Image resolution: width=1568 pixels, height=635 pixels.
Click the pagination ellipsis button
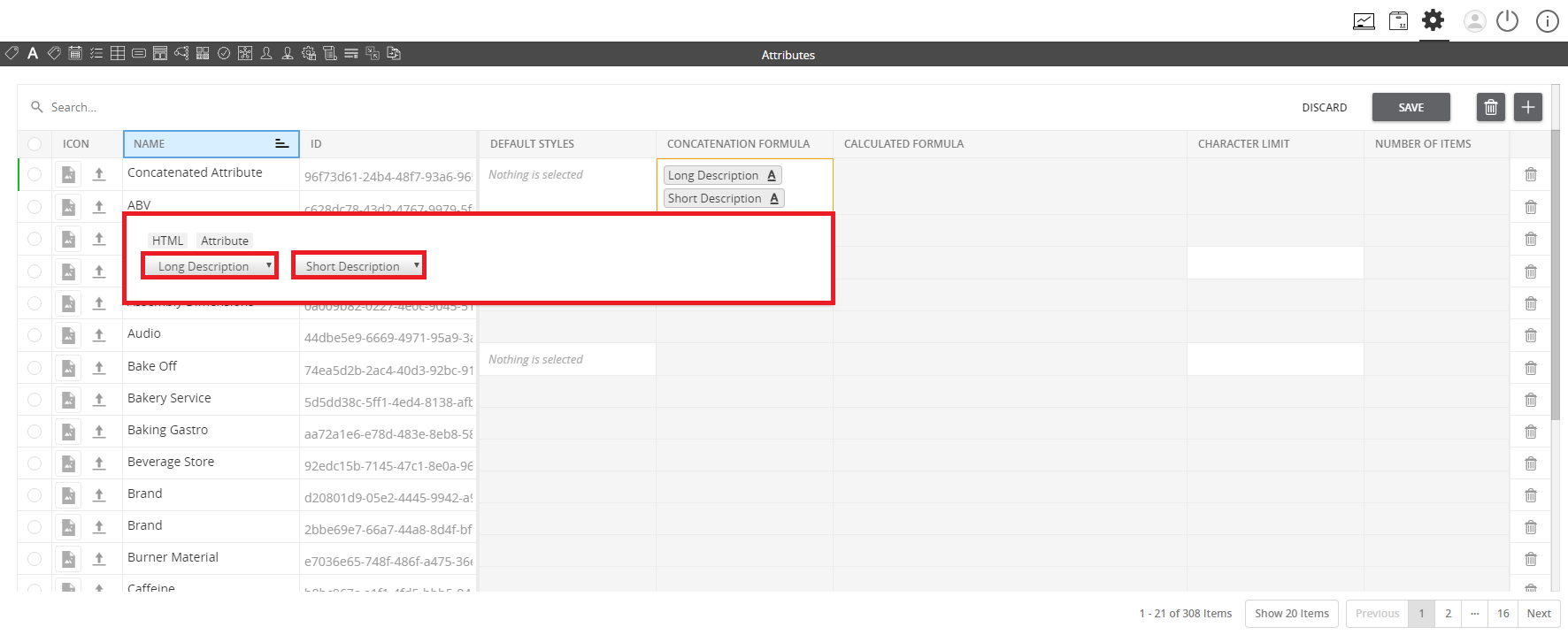[1475, 613]
